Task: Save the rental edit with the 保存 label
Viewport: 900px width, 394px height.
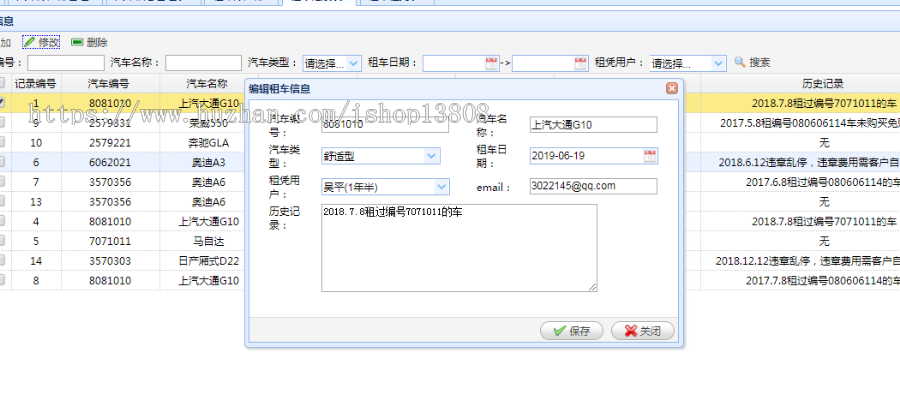Action: point(580,331)
